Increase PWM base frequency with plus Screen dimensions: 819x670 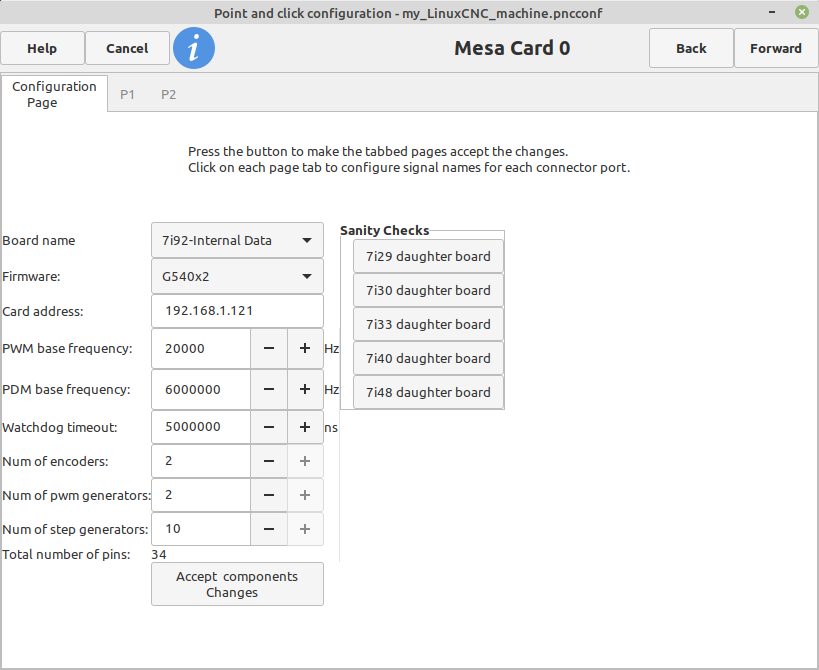[x=305, y=348]
